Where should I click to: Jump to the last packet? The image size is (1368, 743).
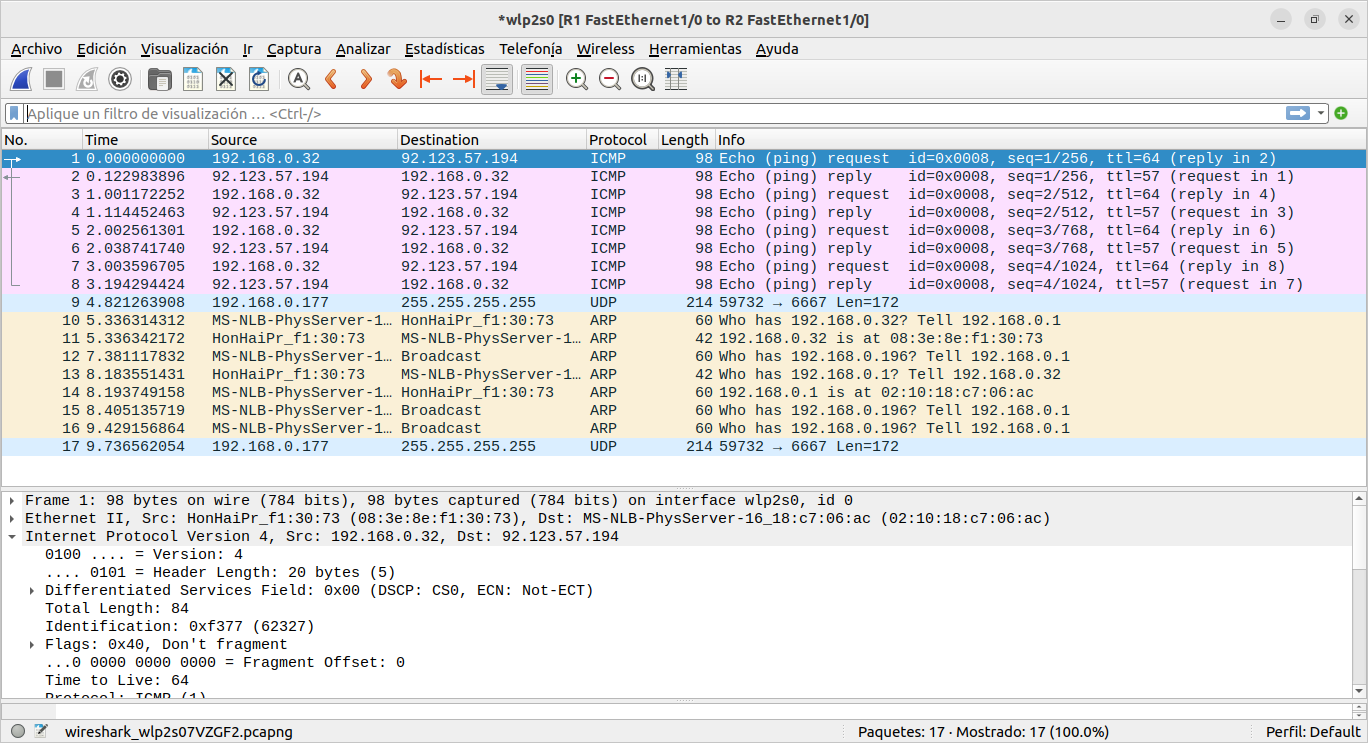(464, 79)
